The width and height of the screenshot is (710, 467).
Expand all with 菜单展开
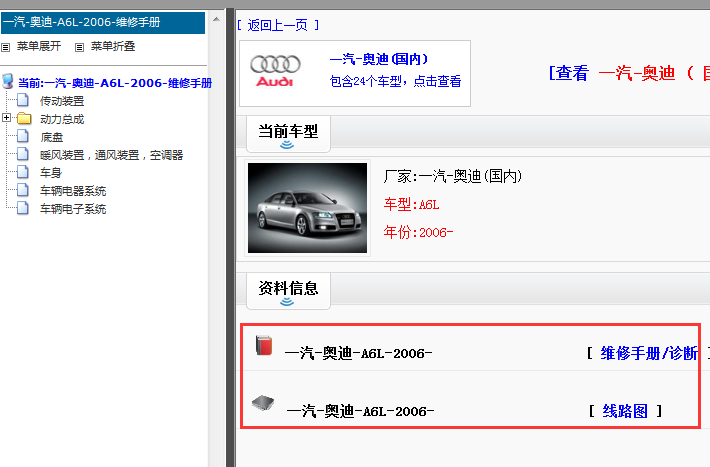pyautogui.click(x=39, y=46)
